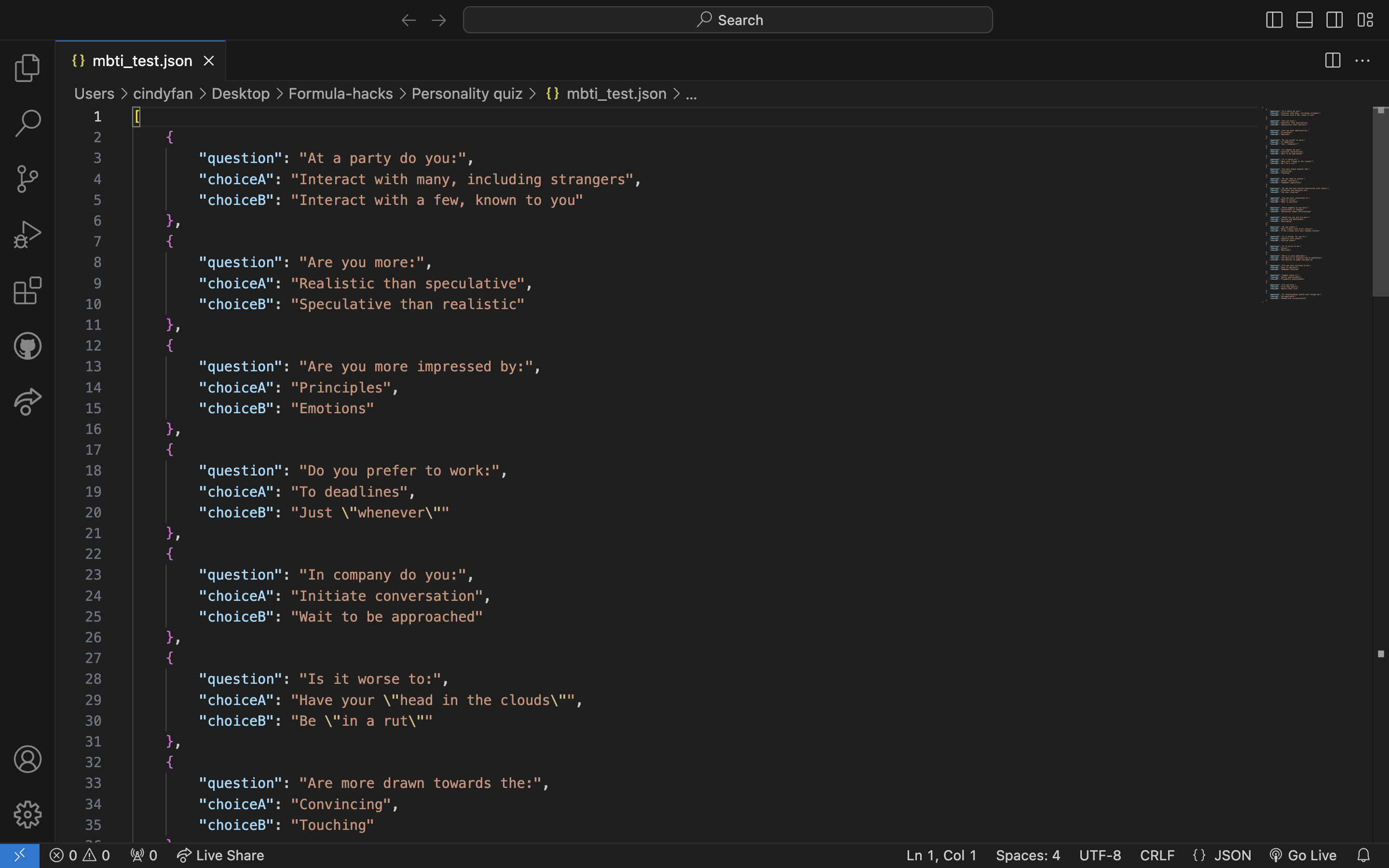The height and width of the screenshot is (868, 1389).
Task: Open the Accounts menu icon
Action: (27, 759)
